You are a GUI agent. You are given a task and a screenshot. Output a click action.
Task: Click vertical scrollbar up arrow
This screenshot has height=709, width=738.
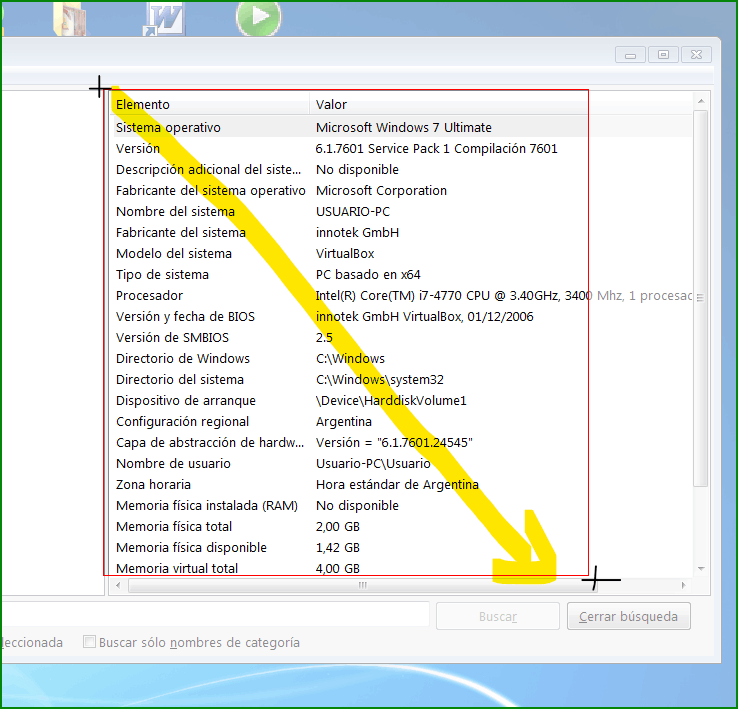click(x=701, y=101)
